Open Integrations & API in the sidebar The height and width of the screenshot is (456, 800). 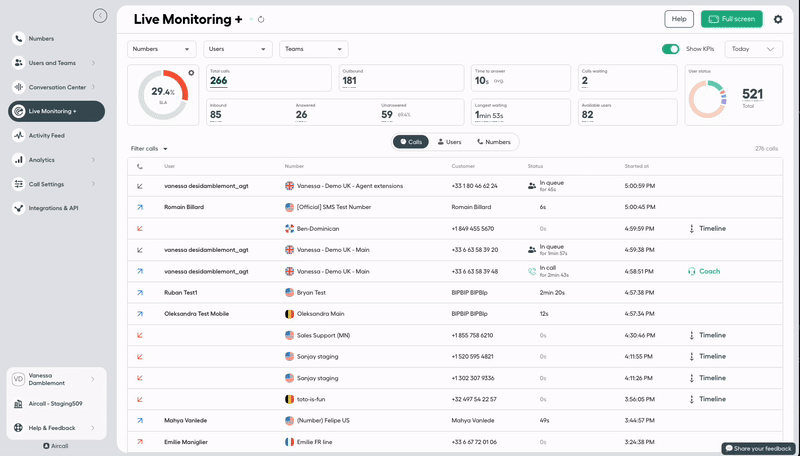(x=53, y=208)
